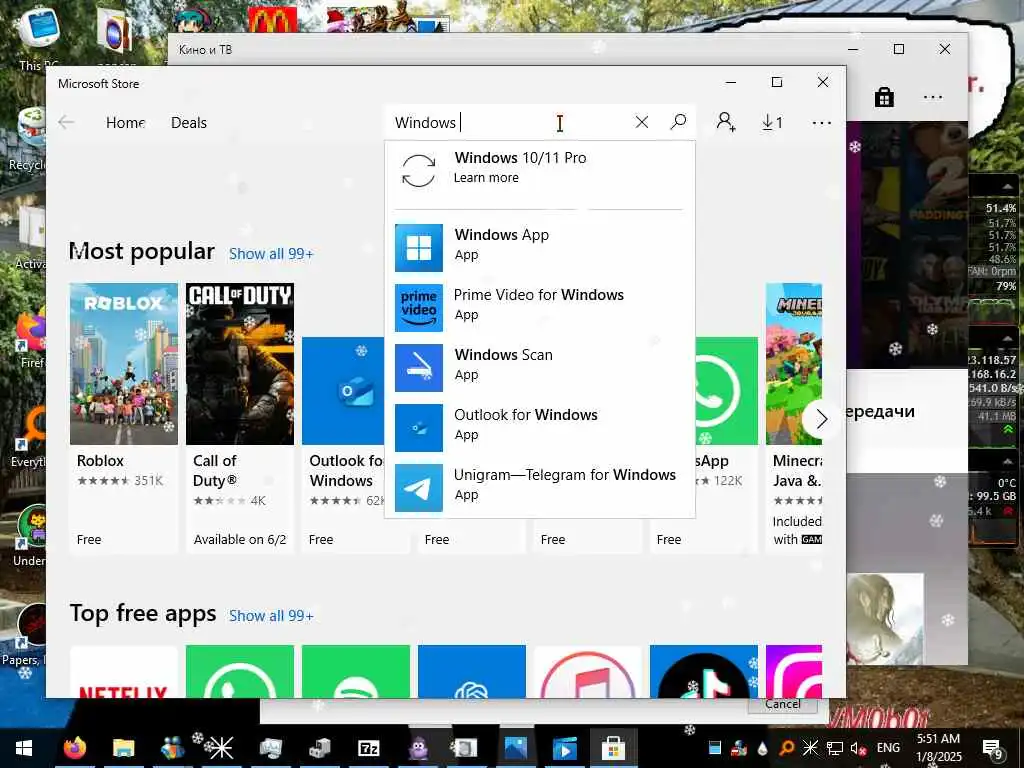
Task: Go back using the Store back arrow
Action: click(66, 122)
